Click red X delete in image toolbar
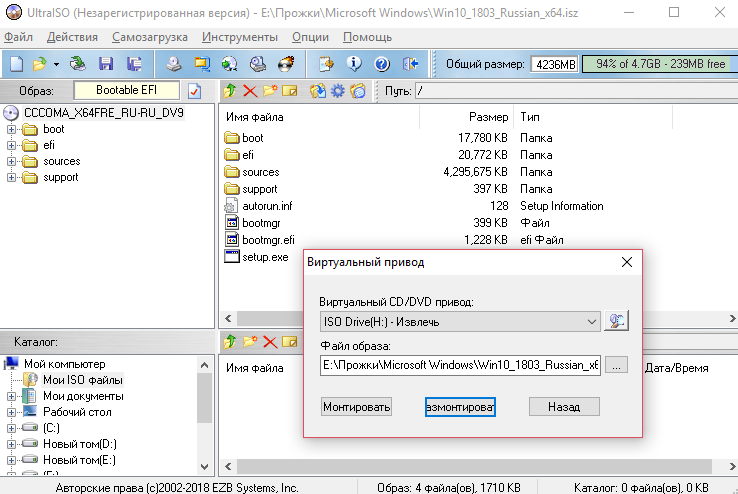The width and height of the screenshot is (738, 494). pos(250,91)
